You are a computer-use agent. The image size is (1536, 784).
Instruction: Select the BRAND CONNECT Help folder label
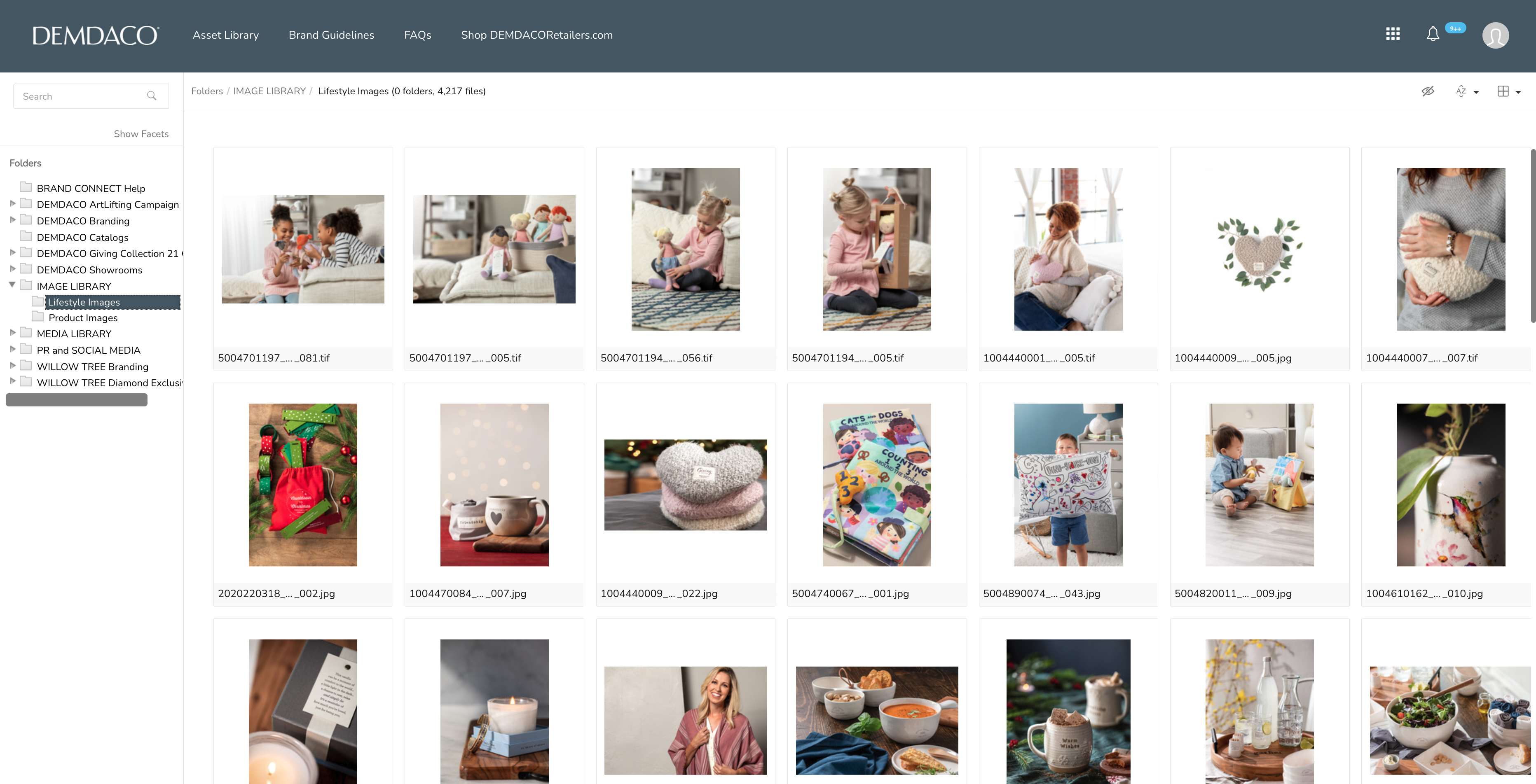click(91, 188)
